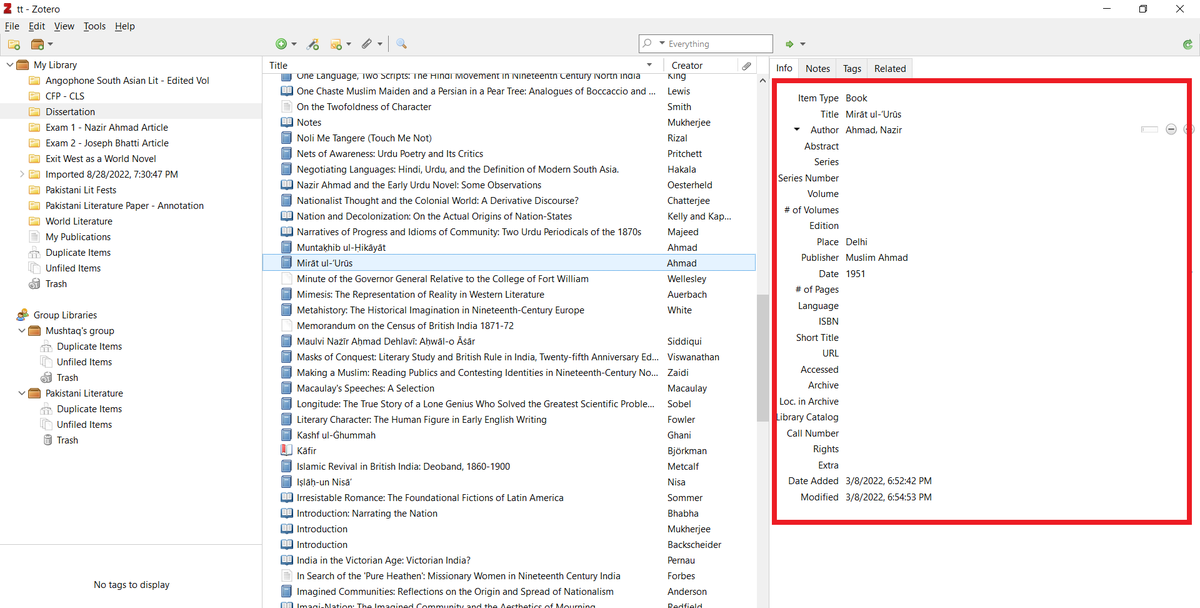
Task: Select the item 'Noli Me Tangere (Touch Me Not)'
Action: [x=364, y=138]
